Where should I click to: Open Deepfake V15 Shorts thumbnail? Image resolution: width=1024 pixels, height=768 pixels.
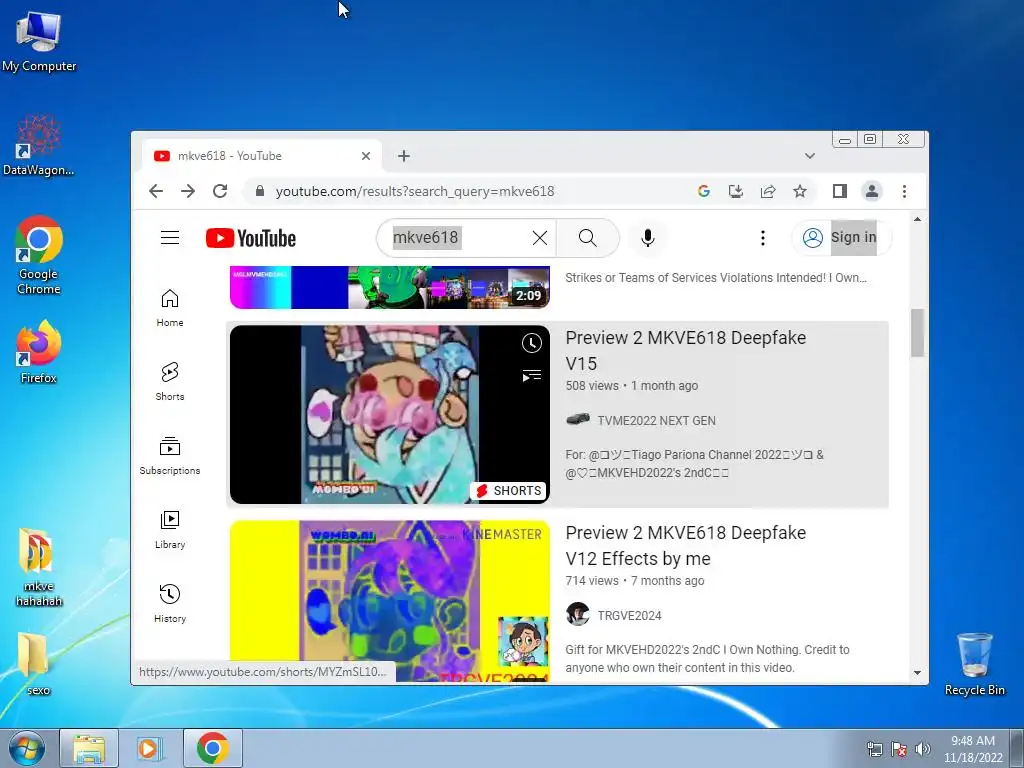[389, 415]
